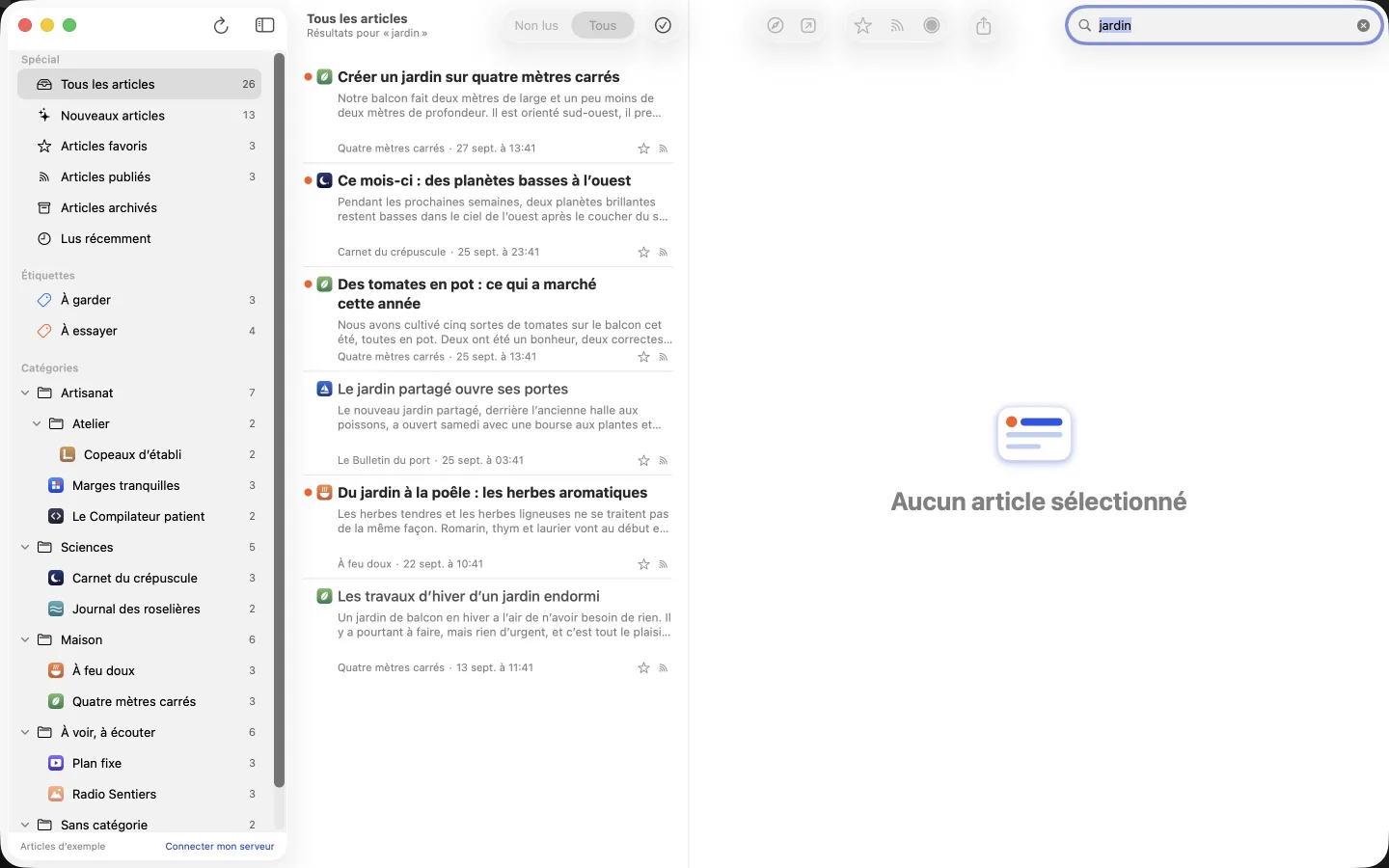
Task: Mark all articles as read checkmark
Action: [663, 26]
